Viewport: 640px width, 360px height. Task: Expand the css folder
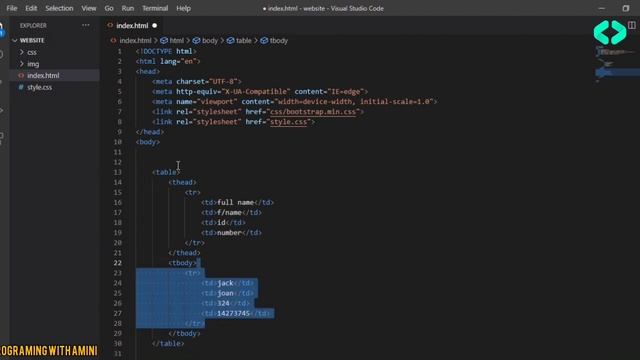pos(31,52)
